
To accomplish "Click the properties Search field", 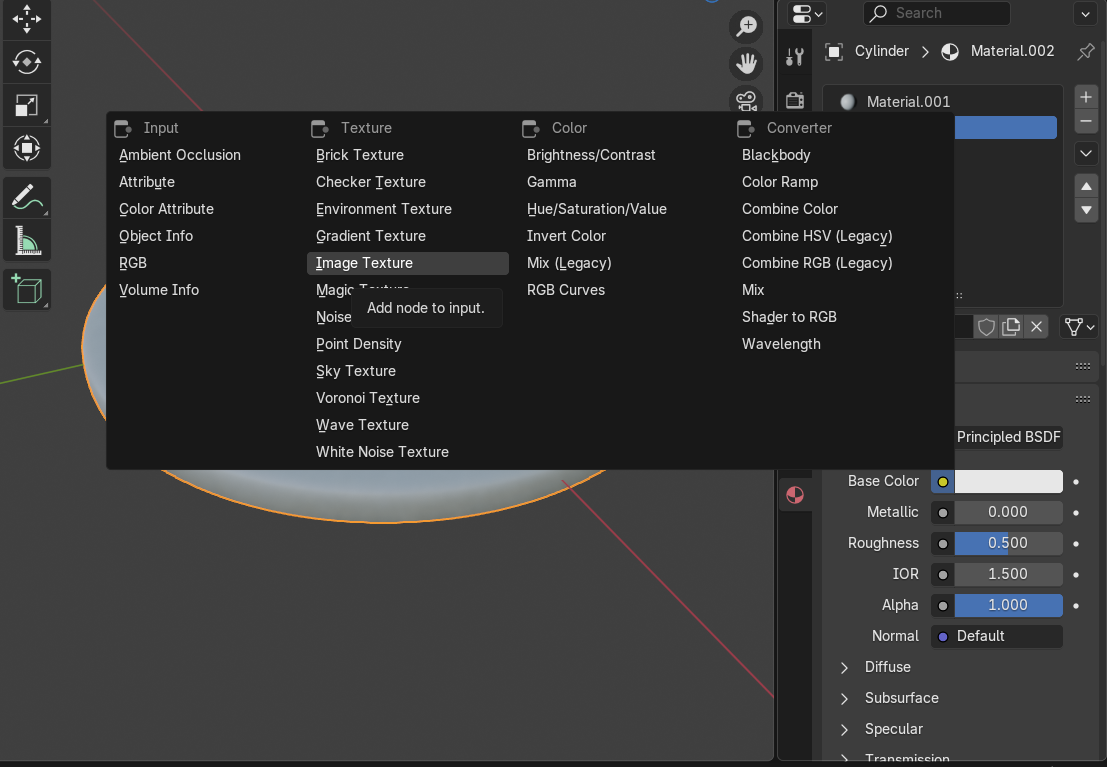I will pos(936,13).
